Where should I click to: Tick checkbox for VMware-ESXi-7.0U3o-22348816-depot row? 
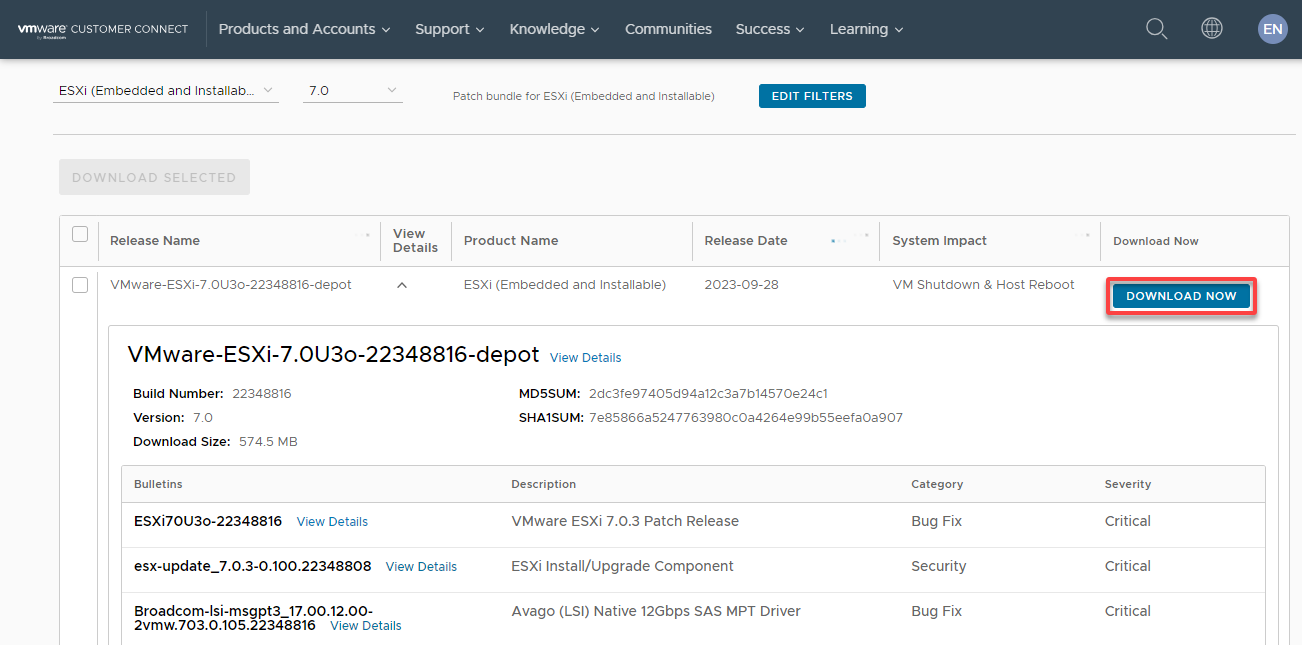pyautogui.click(x=80, y=285)
